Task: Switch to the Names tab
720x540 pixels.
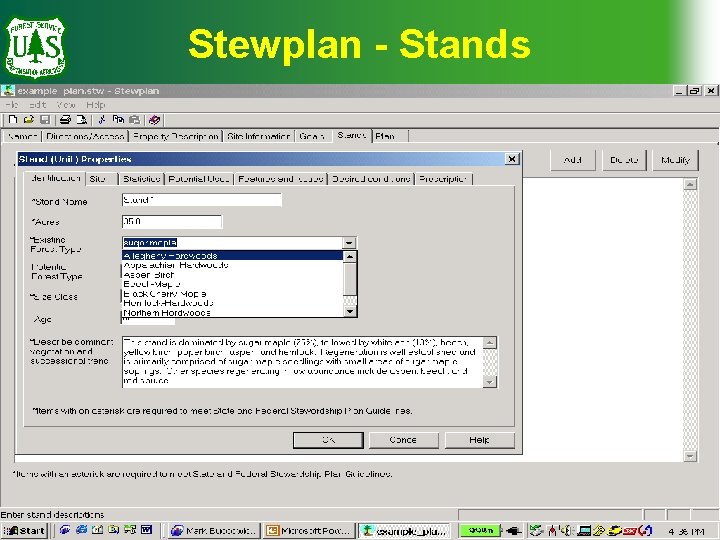Action: [x=22, y=136]
